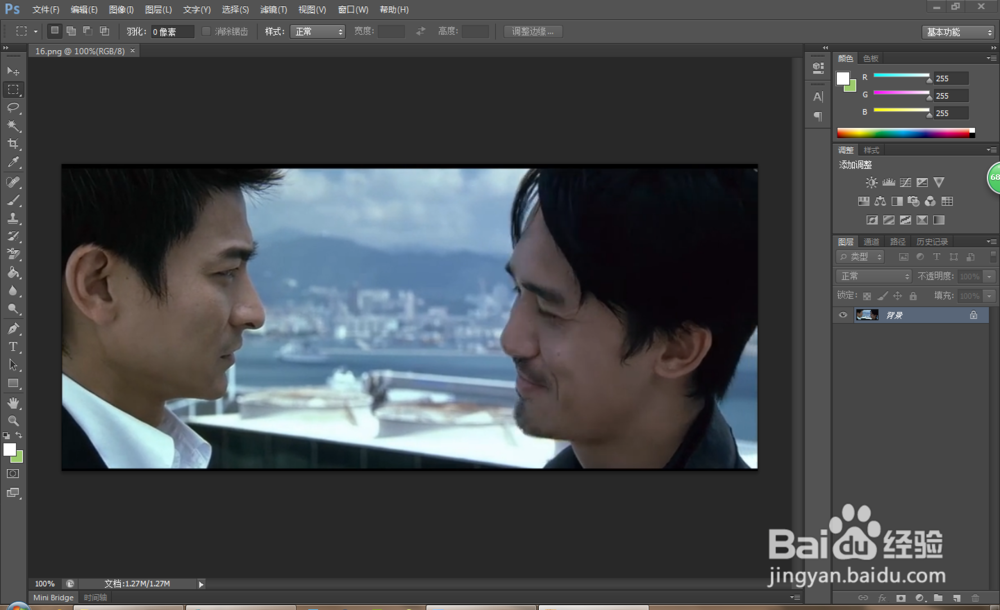Hide the 背景 layer with eye icon

tap(843, 315)
